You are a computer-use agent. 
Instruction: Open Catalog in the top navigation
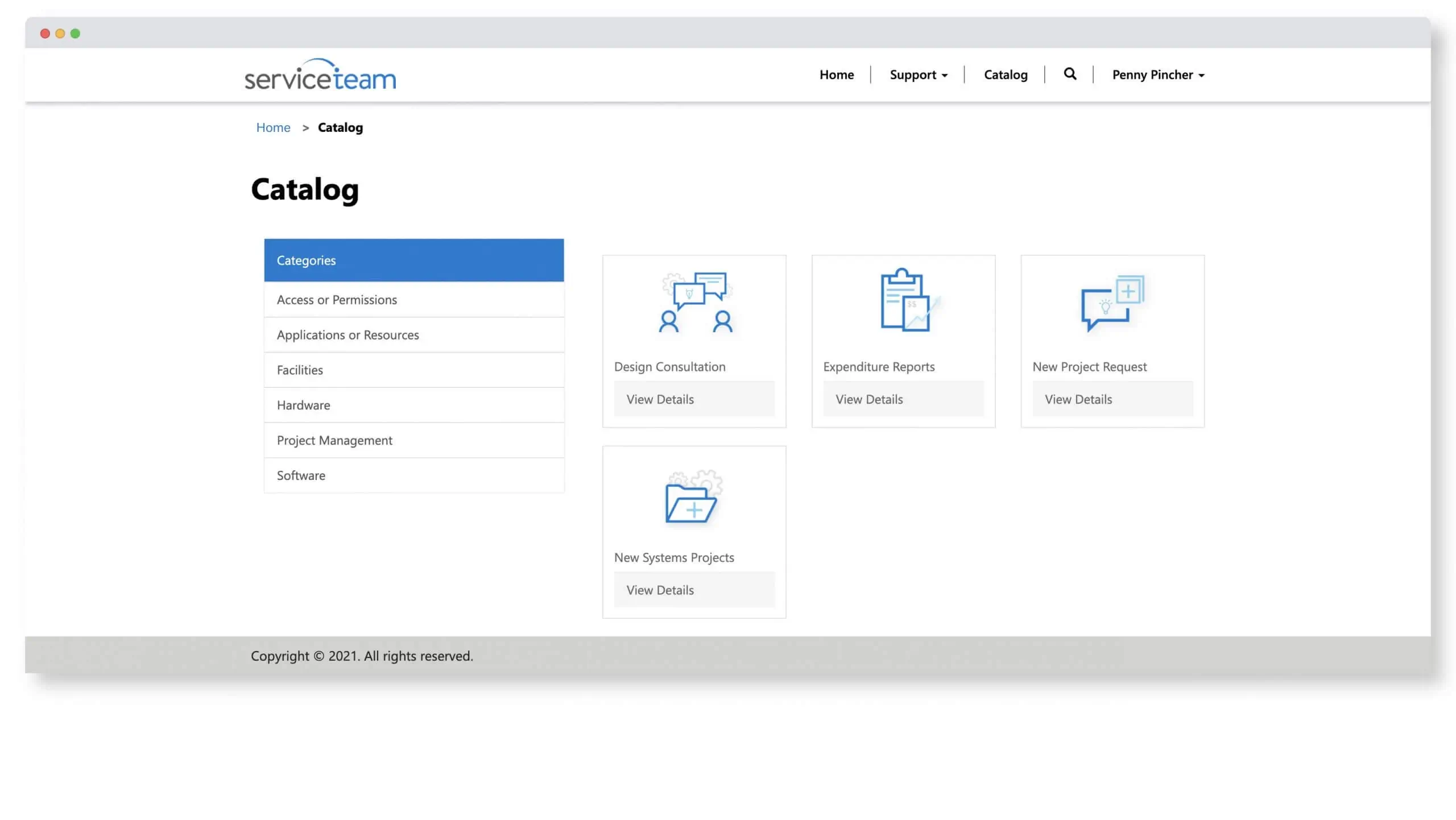pyautogui.click(x=1006, y=75)
